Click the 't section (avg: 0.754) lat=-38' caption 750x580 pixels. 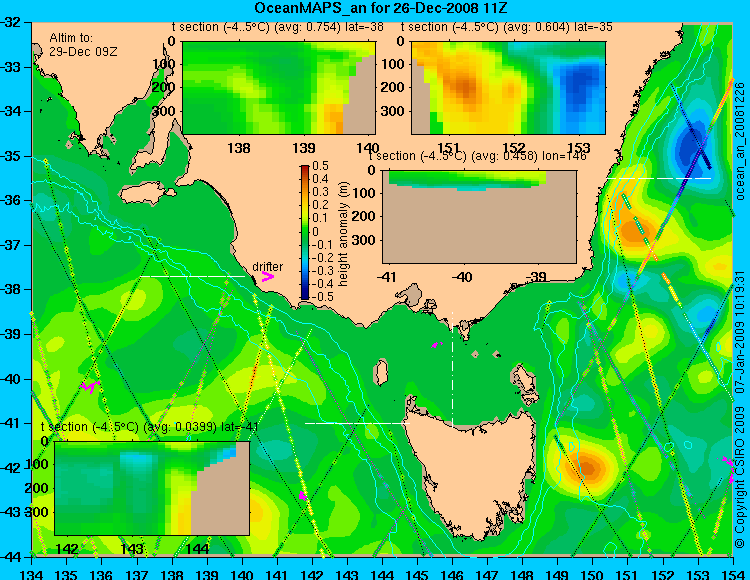click(277, 27)
